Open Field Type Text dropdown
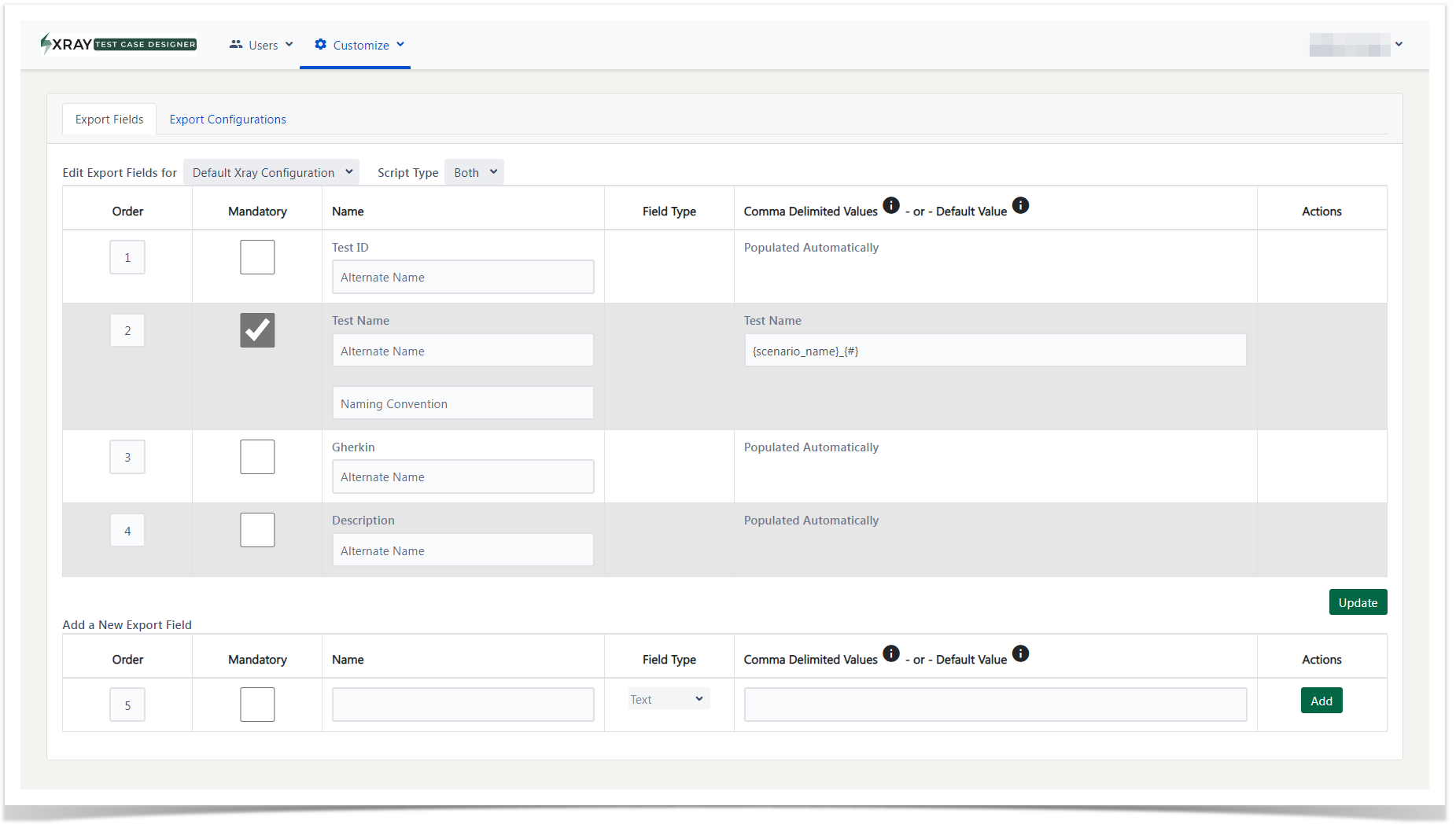 [669, 699]
